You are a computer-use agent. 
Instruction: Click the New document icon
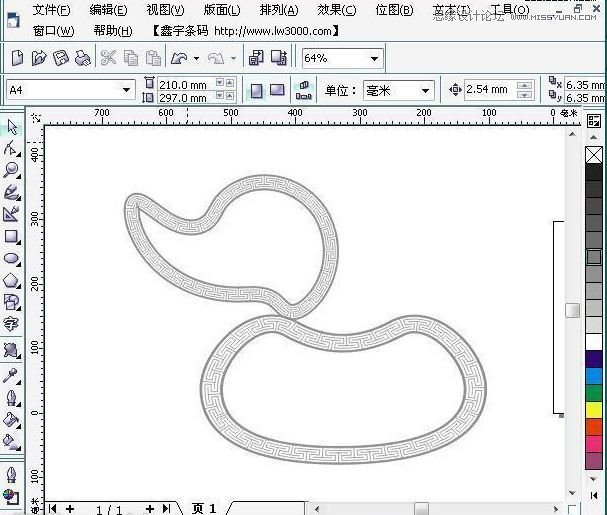coord(17,58)
